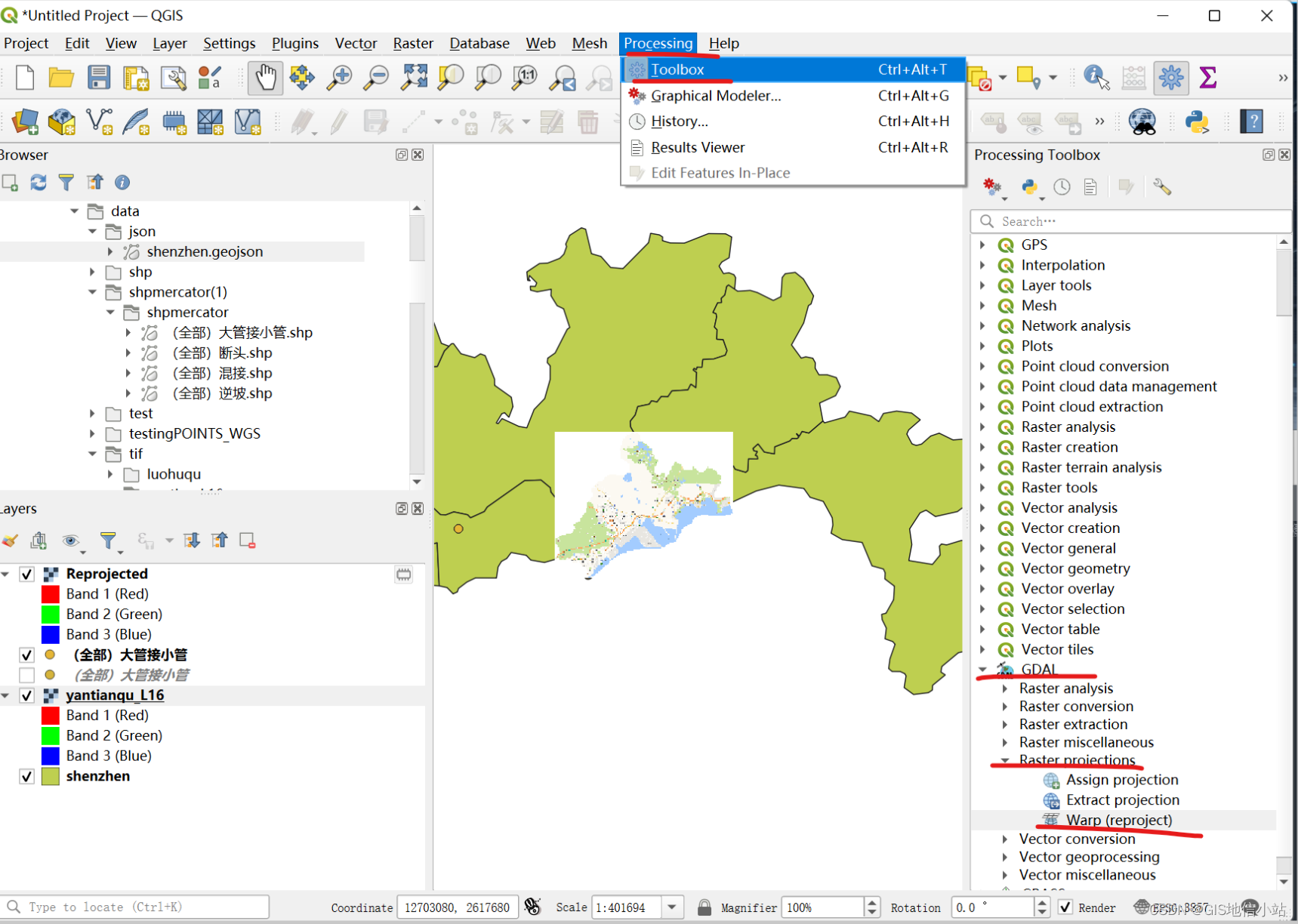Select Identify Features tool
This screenshot has width=1298, height=924.
[x=1096, y=77]
